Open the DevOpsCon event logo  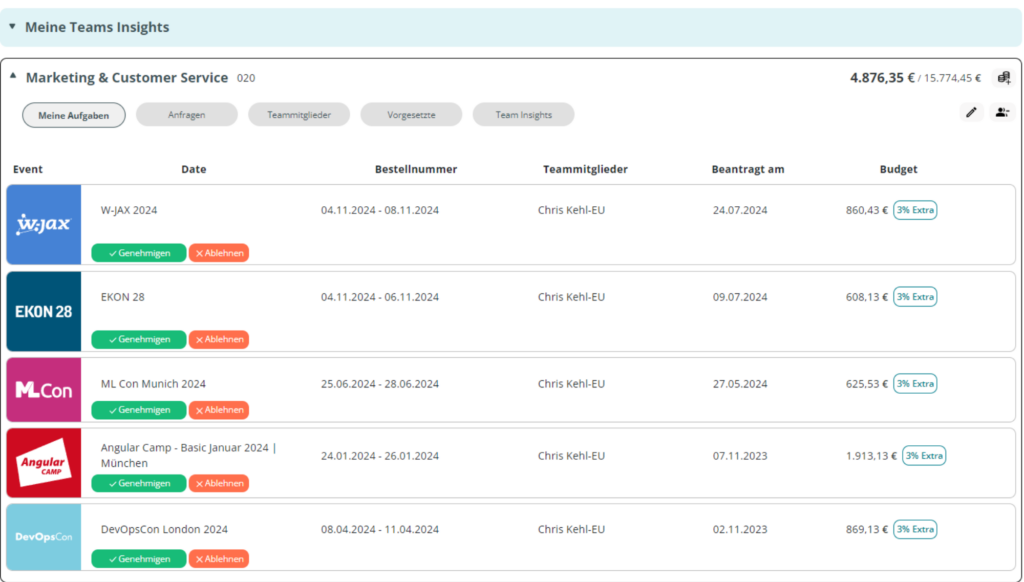43,537
